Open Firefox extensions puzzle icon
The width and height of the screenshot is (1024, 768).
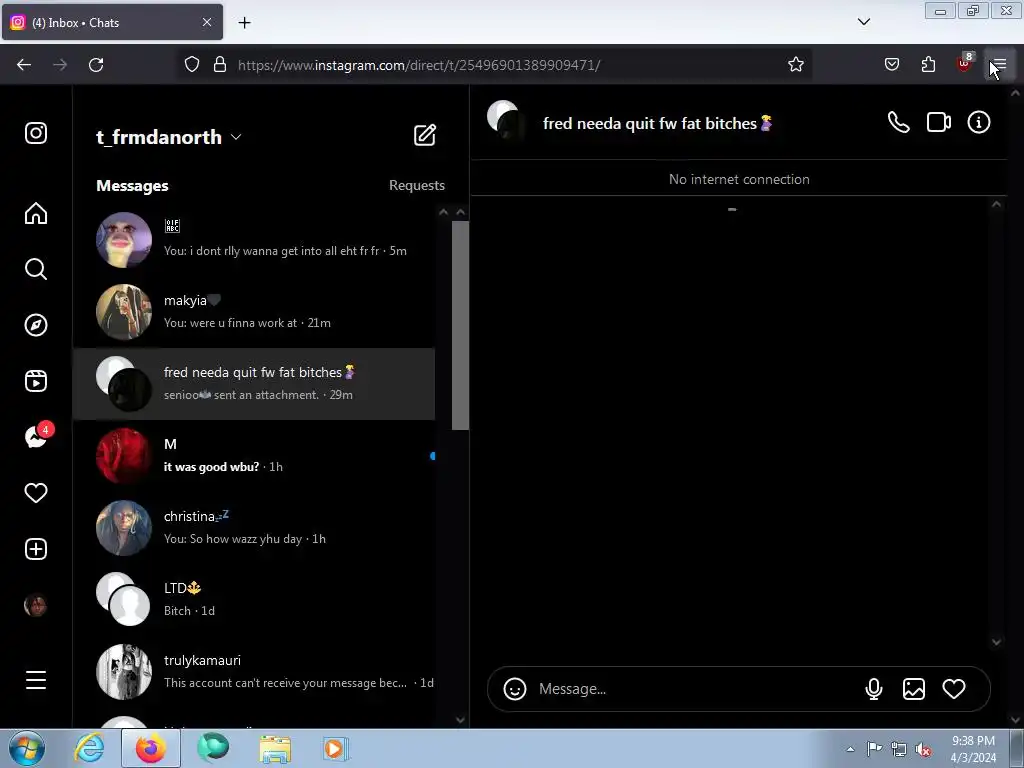[928, 65]
